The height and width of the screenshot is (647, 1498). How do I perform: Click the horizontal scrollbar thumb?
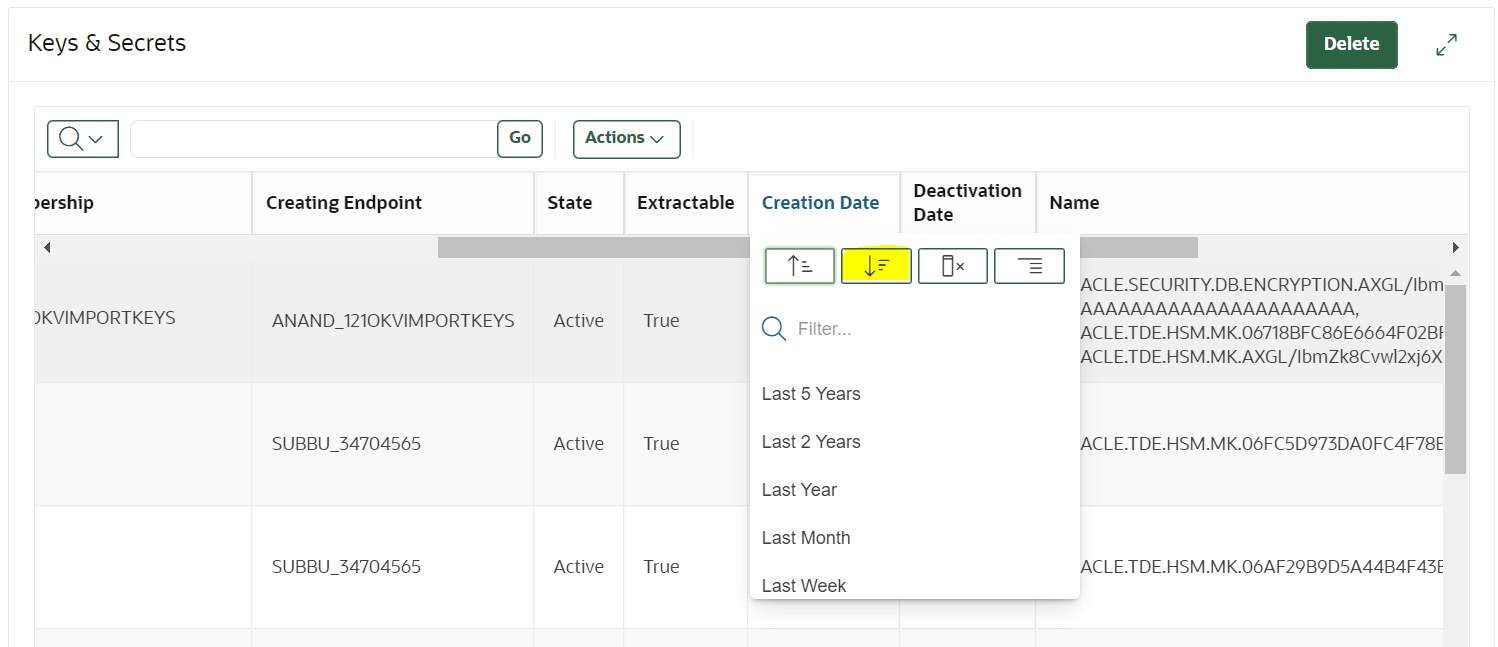[x=817, y=247]
